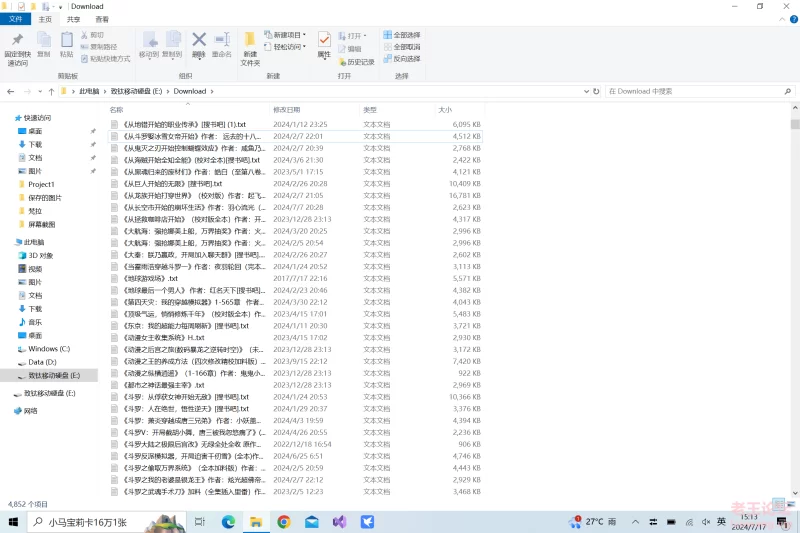
Task: Select Project1 folder in sidebar
Action: [x=41, y=184]
